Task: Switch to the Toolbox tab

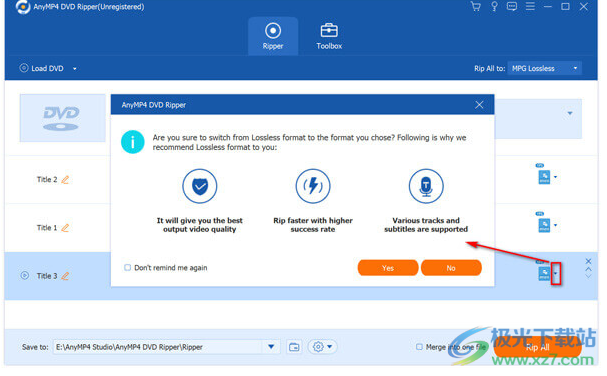Action: click(329, 36)
